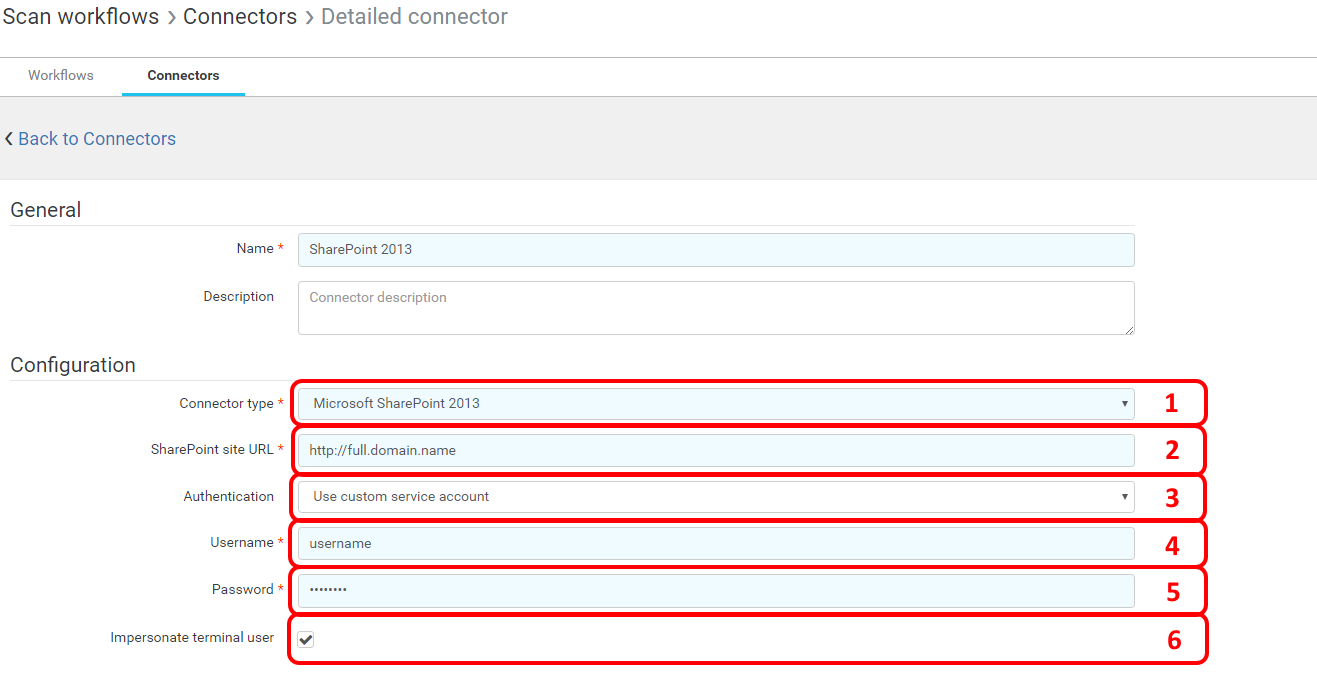The height and width of the screenshot is (675, 1317).
Task: Click the Impersonate terminal user label
Action: click(192, 638)
